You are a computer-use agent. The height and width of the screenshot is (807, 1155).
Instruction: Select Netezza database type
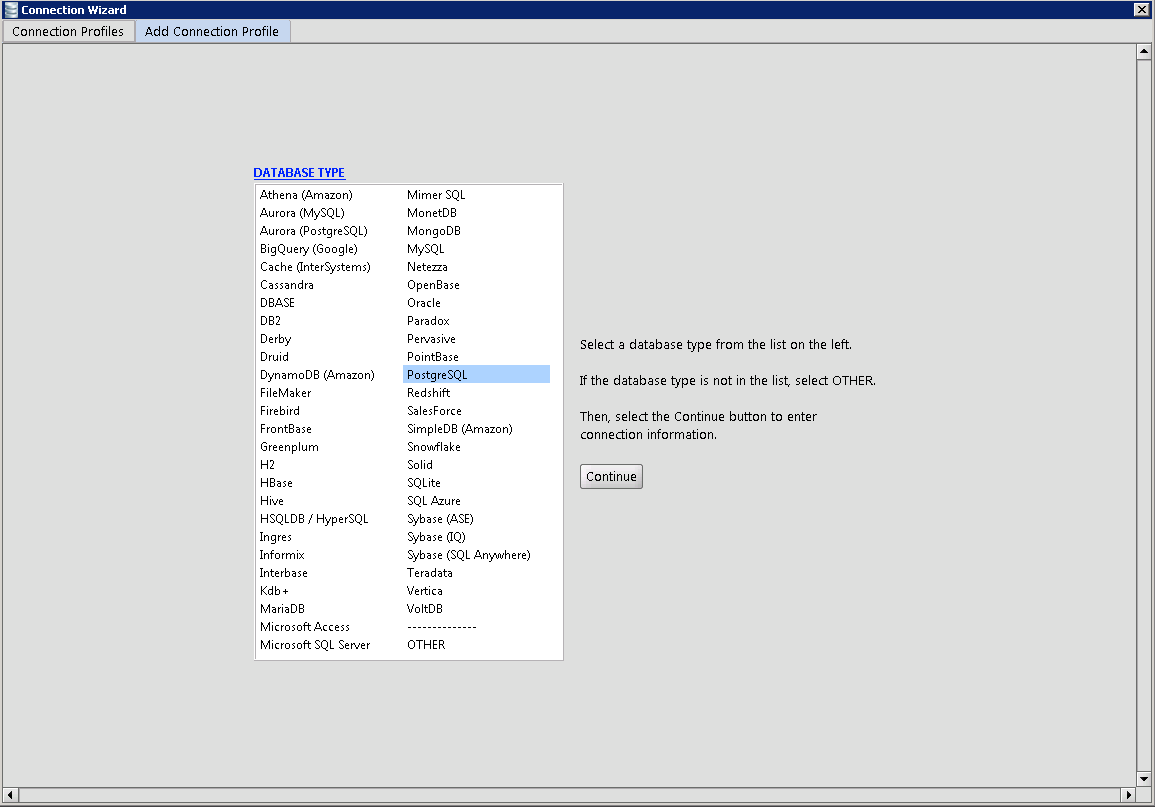[427, 267]
